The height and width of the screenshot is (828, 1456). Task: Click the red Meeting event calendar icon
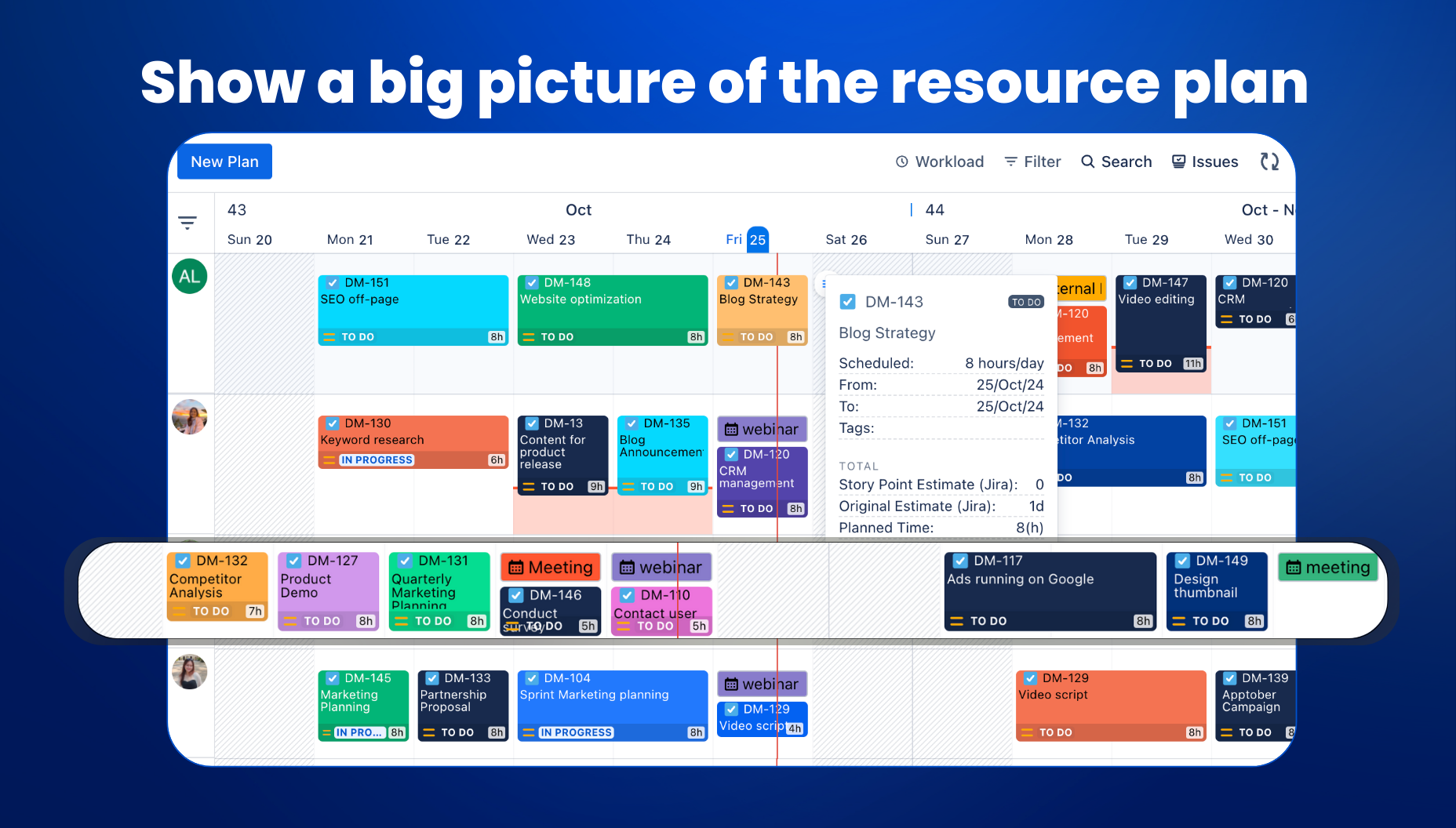tap(516, 568)
